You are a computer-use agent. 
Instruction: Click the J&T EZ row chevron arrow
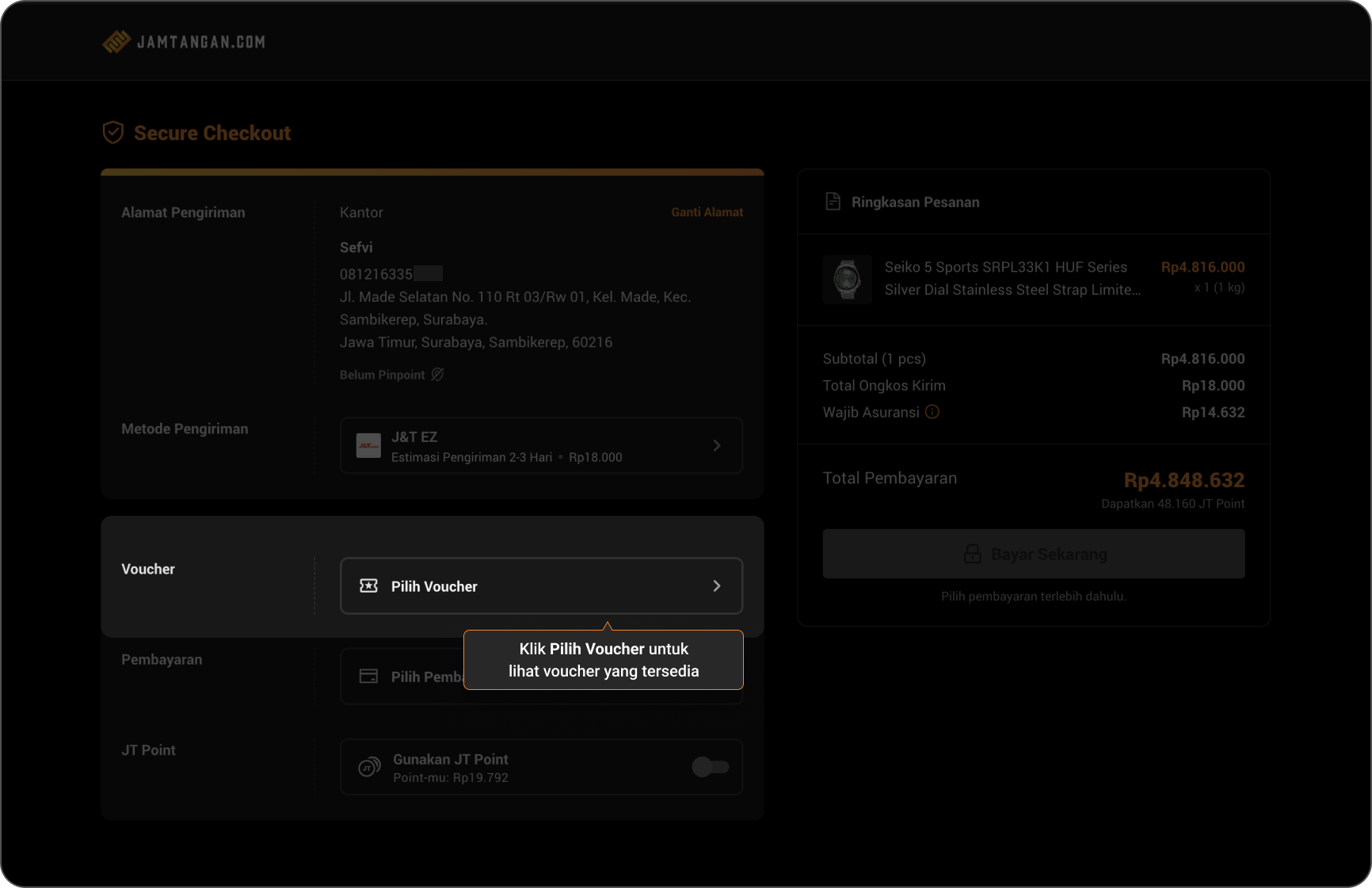717,446
